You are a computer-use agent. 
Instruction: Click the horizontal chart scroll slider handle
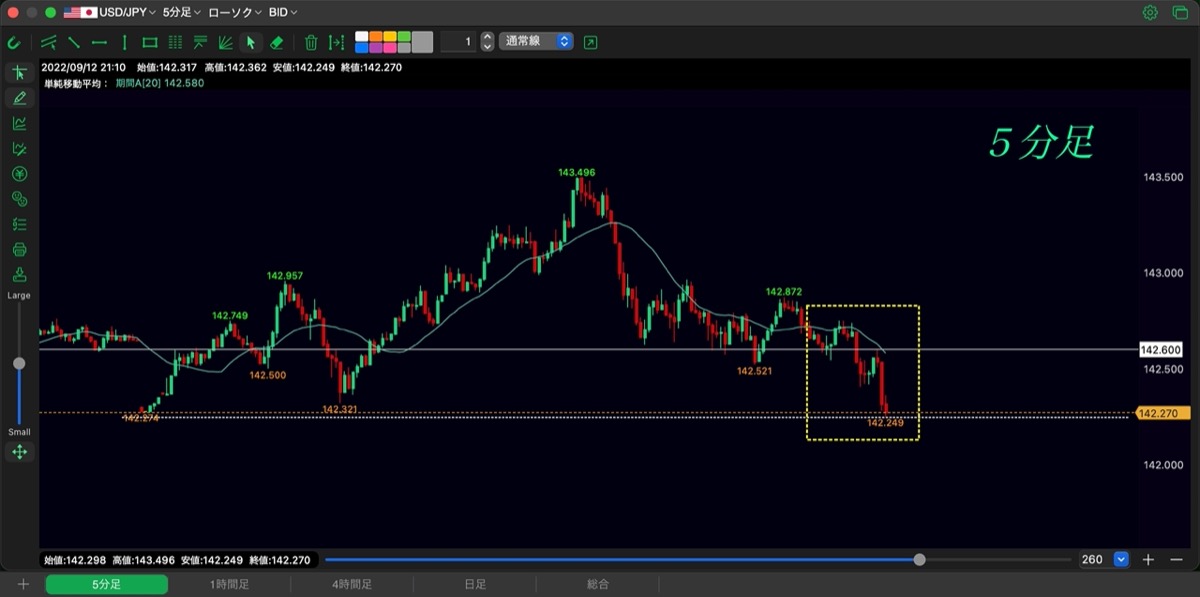[919, 560]
